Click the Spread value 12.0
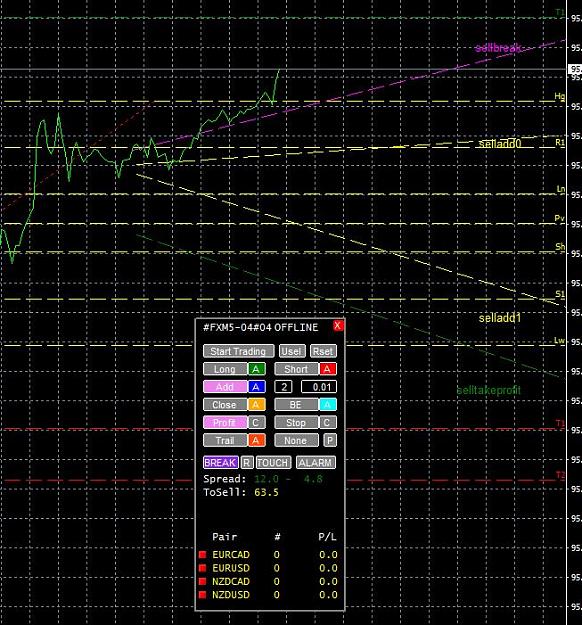The width and height of the screenshot is (582, 625). click(x=266, y=479)
